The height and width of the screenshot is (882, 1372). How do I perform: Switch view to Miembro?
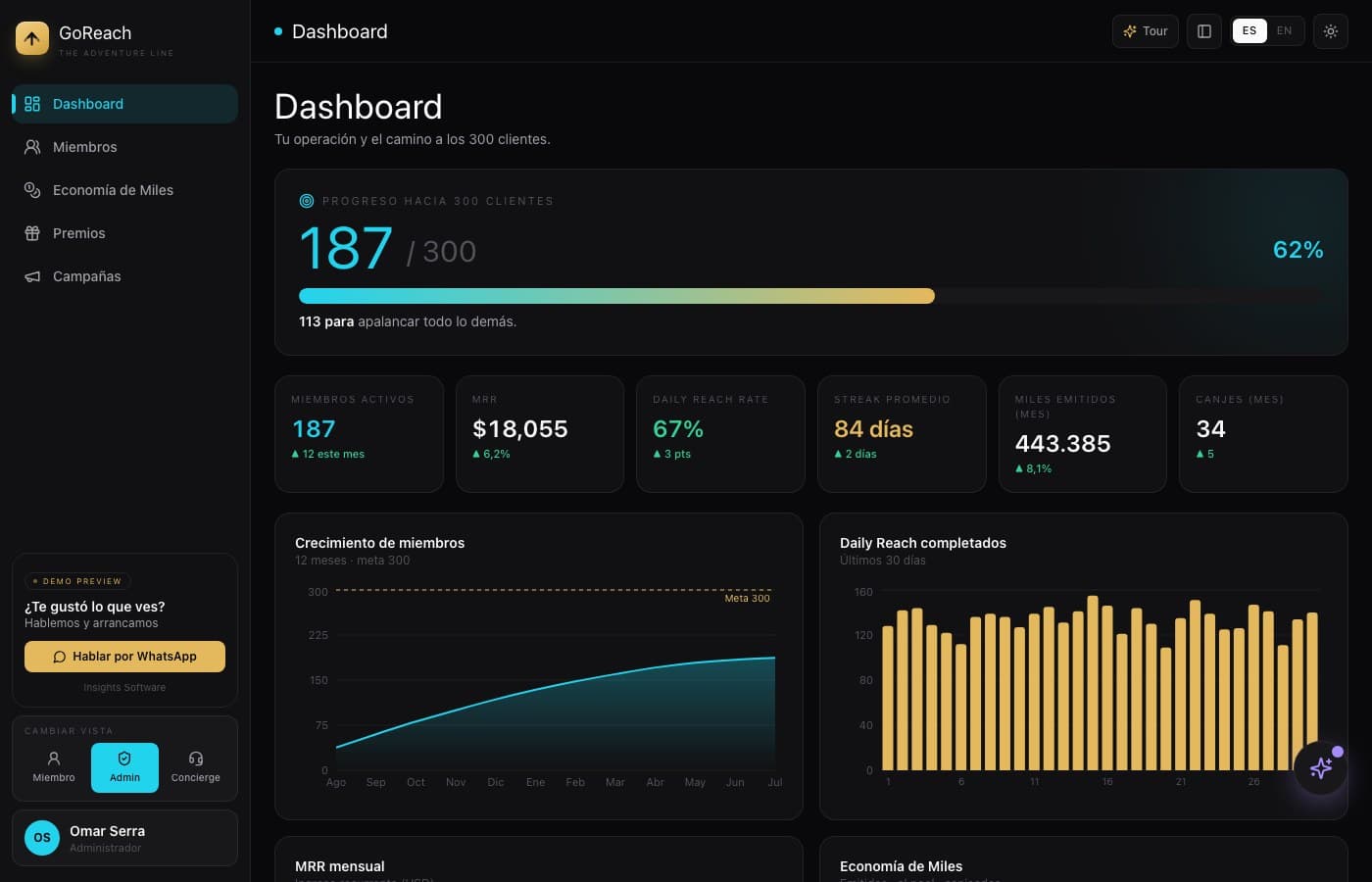pos(54,767)
